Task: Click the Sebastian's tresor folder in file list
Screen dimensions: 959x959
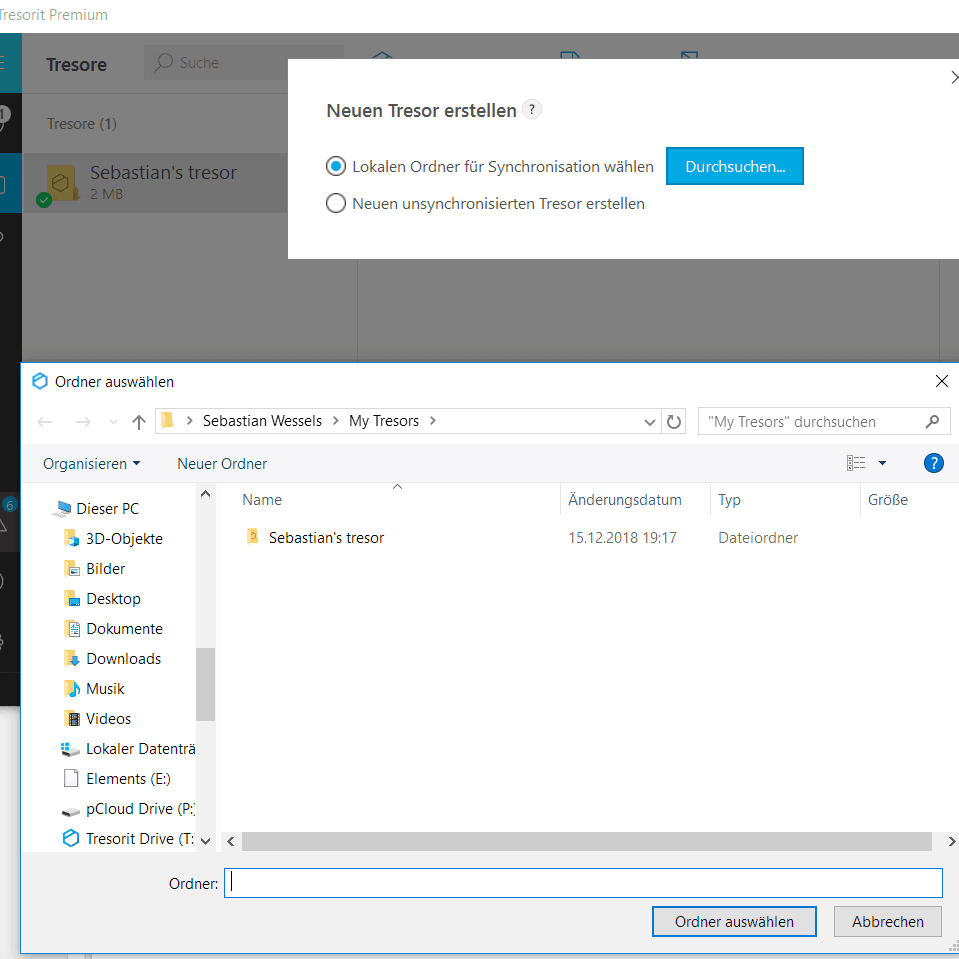Action: (325, 538)
